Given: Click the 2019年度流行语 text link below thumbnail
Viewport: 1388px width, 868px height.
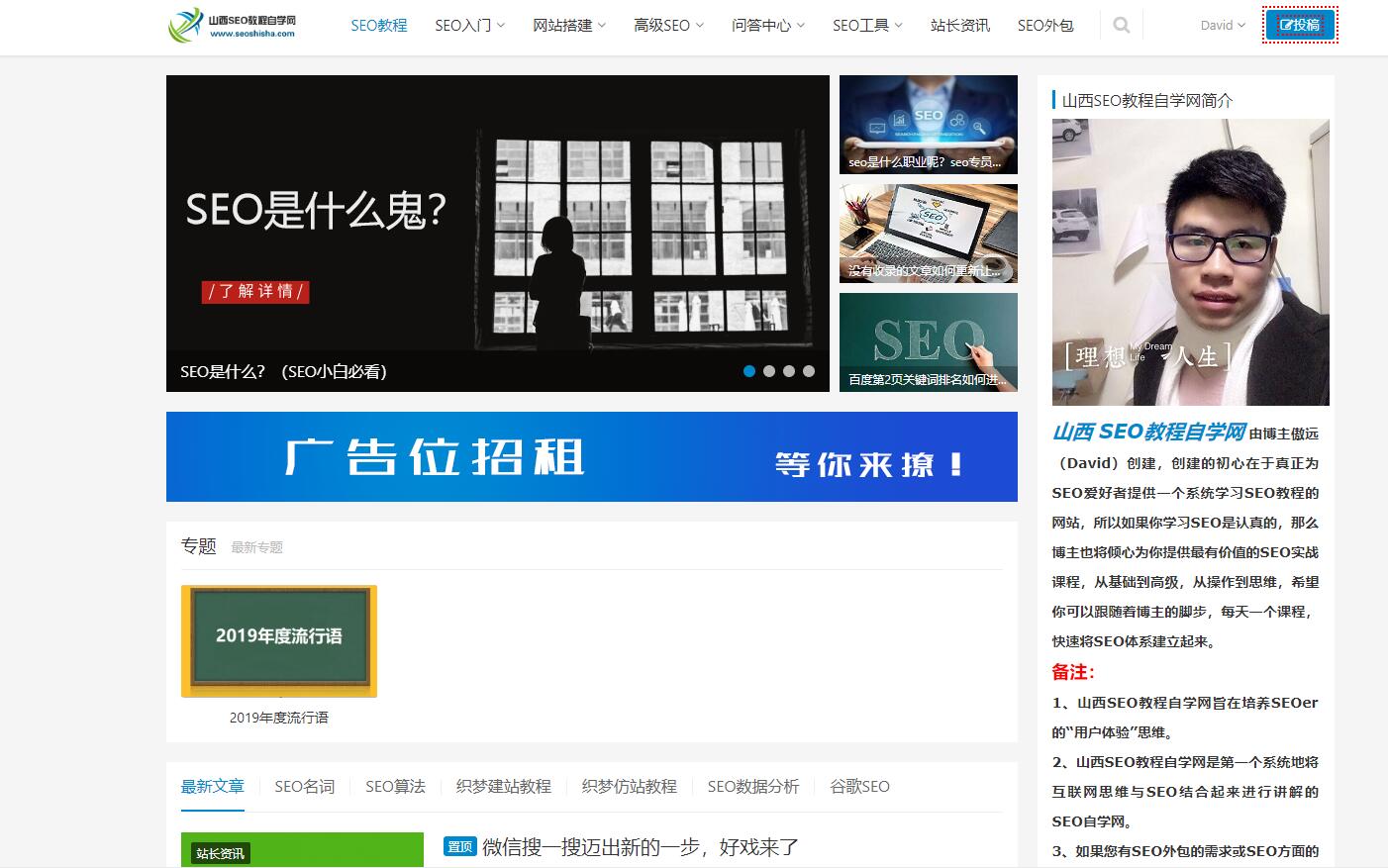Looking at the screenshot, I should coord(279,718).
